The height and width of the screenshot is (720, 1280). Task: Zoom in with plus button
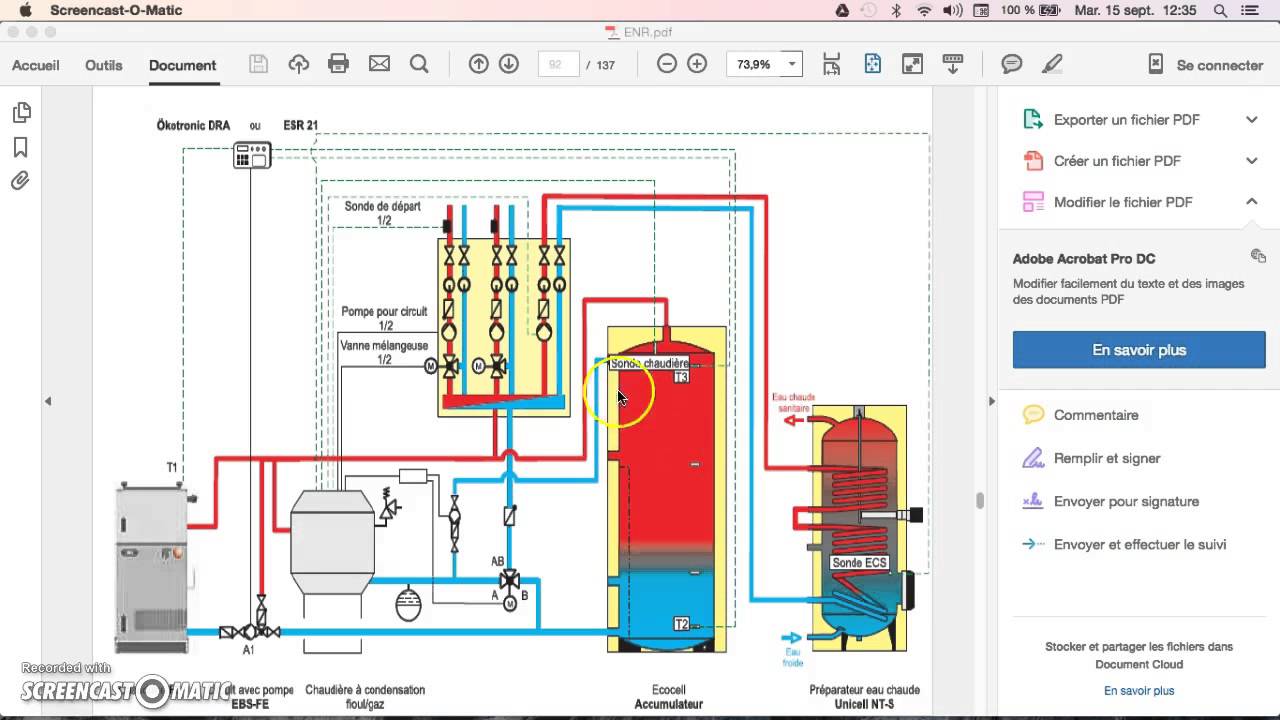pyautogui.click(x=697, y=64)
